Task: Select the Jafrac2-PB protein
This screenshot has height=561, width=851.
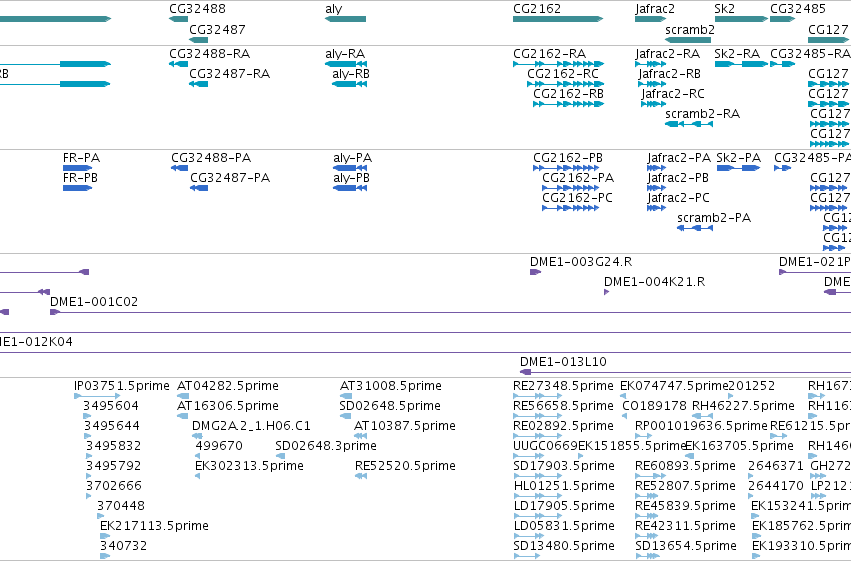Action: pos(656,188)
